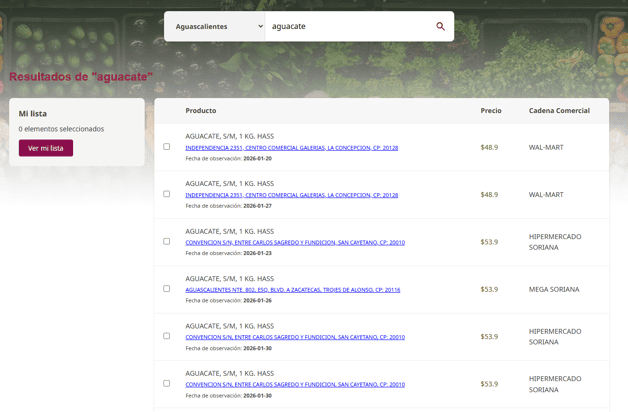Open Ver mi lista button
The height and width of the screenshot is (412, 628).
(x=46, y=148)
